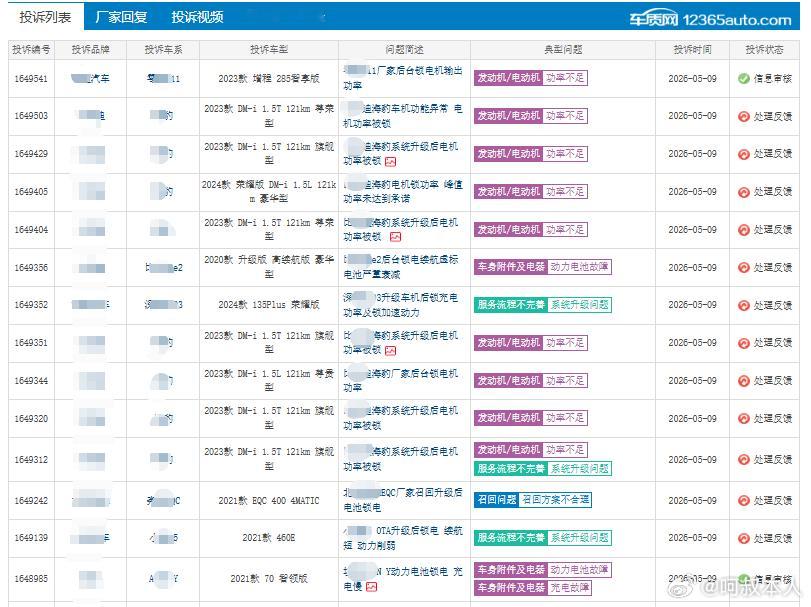Image resolution: width=811 pixels, height=607 pixels.
Task: Click red status icon in row 1649503
Action: (744, 116)
